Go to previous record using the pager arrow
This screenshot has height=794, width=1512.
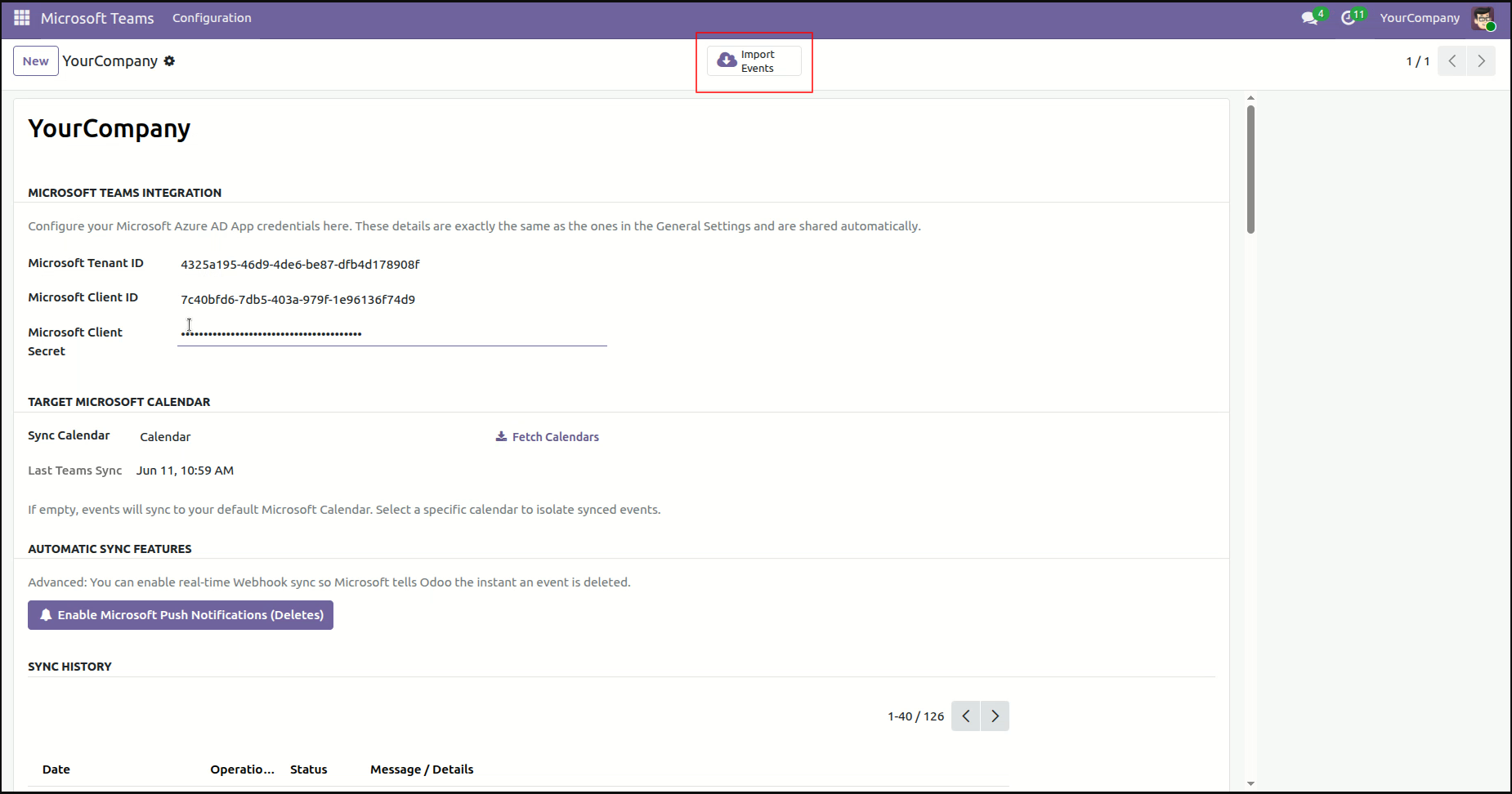pyautogui.click(x=1452, y=61)
